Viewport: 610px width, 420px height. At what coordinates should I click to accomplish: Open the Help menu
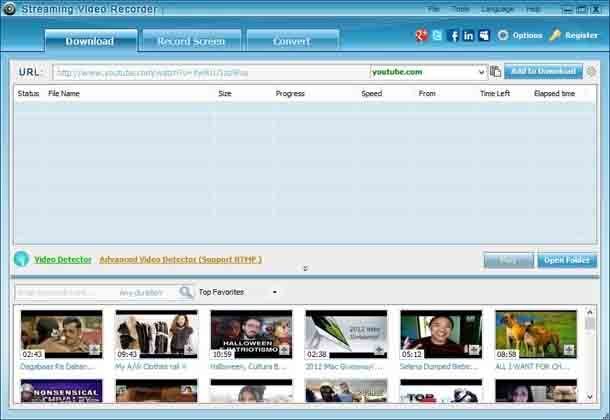(533, 9)
